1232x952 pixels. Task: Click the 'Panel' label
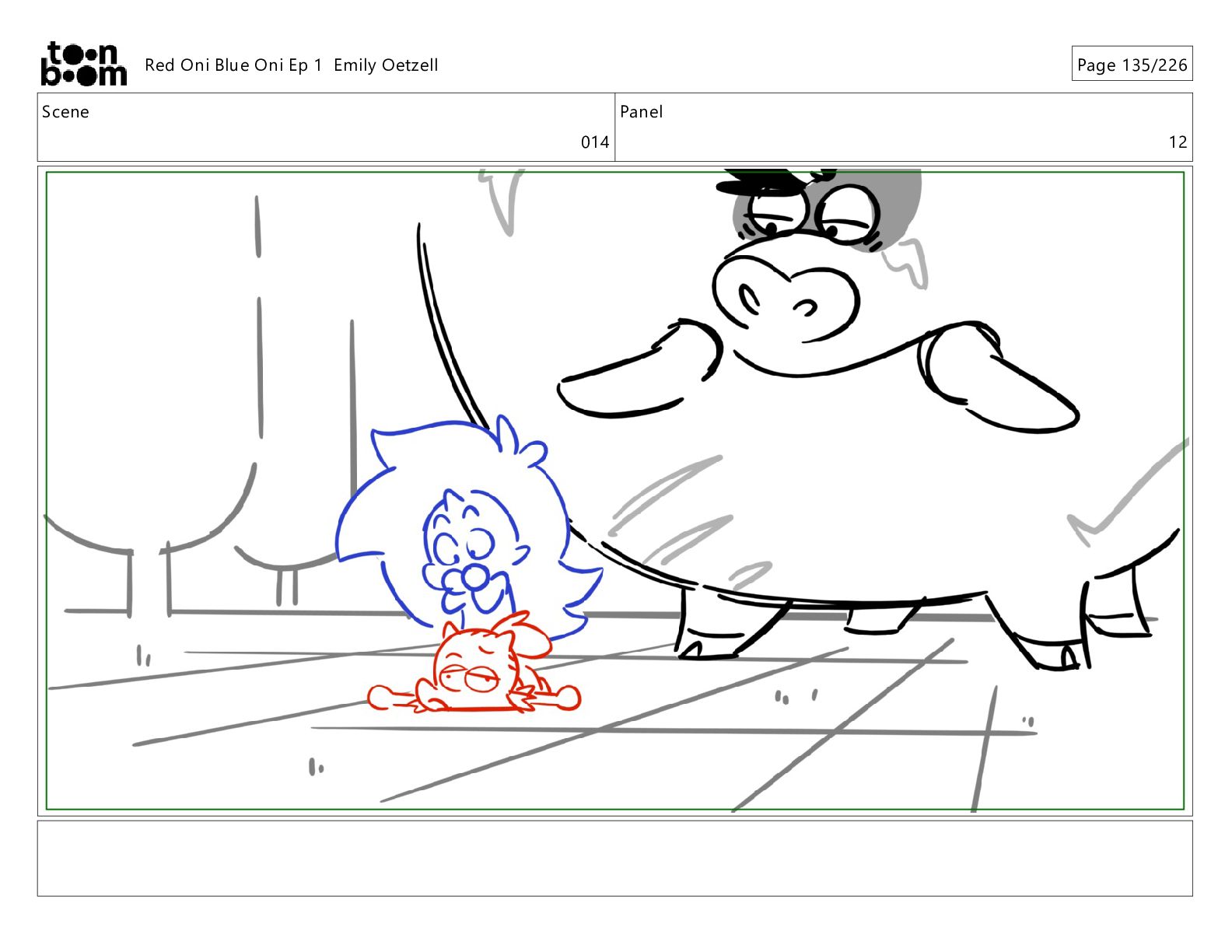(642, 112)
